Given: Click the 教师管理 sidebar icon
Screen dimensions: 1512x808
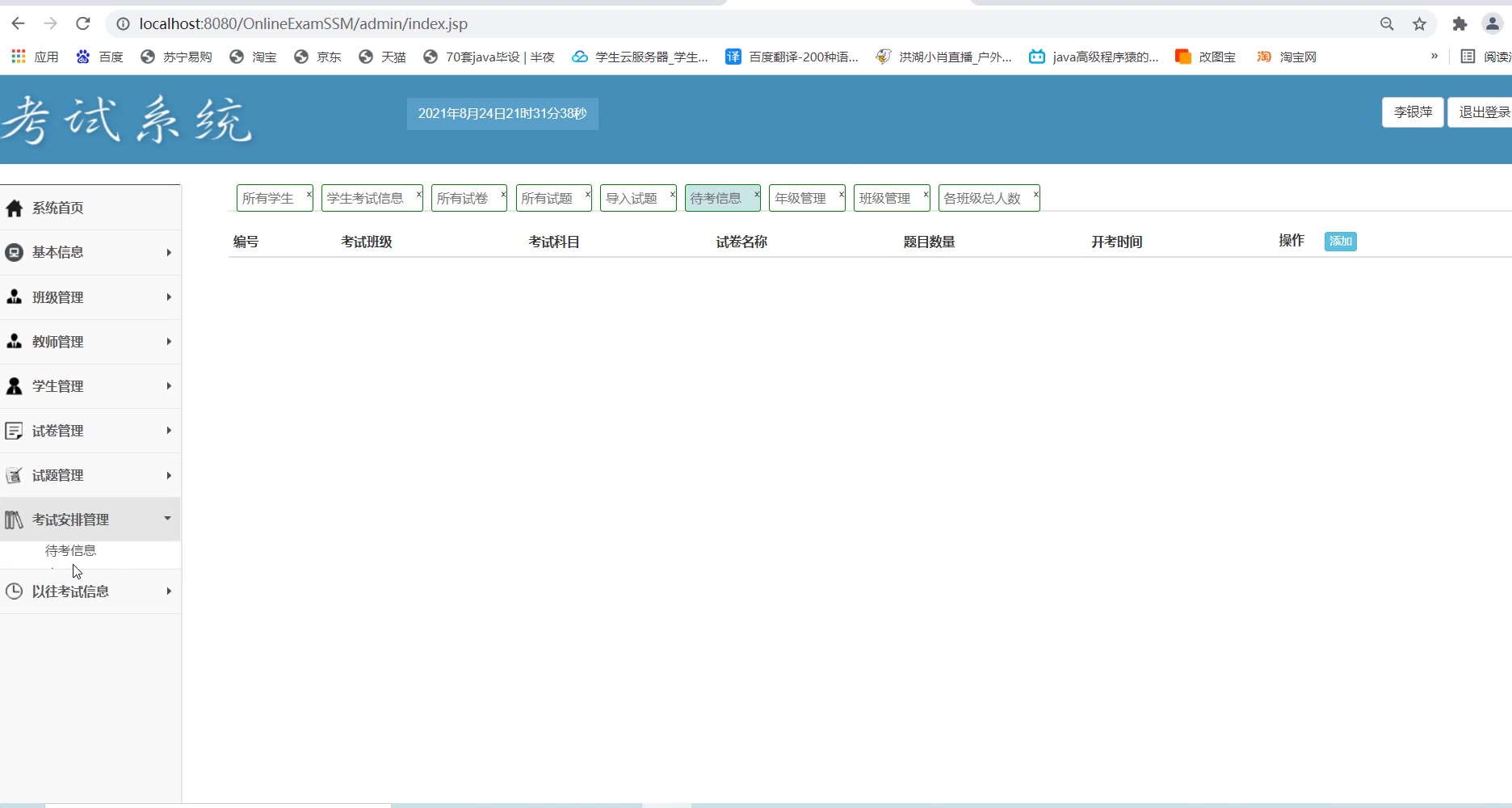Looking at the screenshot, I should [14, 342].
